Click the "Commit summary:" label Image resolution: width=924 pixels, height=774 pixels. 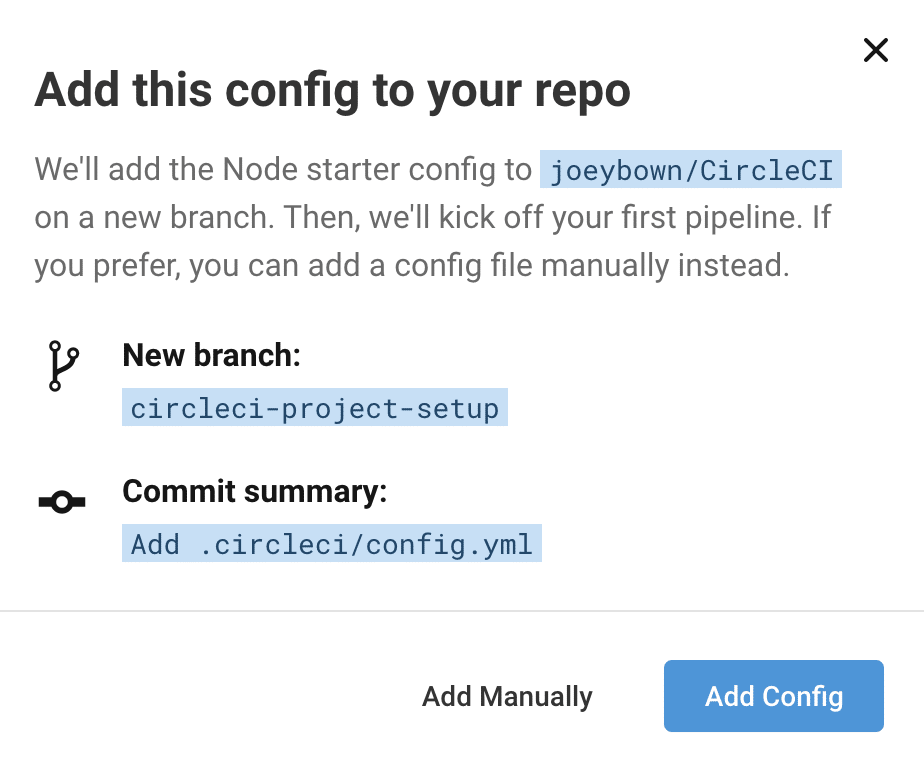254,491
